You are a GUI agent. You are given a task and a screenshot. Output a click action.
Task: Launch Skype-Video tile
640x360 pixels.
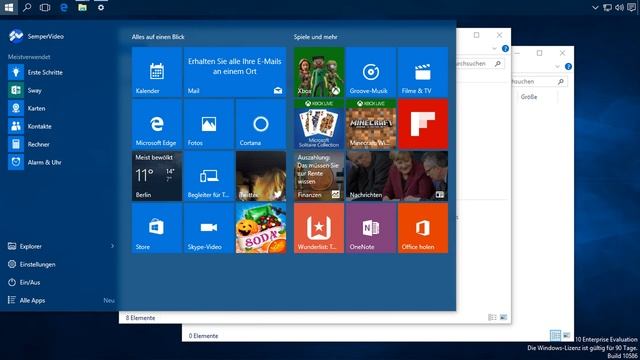pos(209,228)
